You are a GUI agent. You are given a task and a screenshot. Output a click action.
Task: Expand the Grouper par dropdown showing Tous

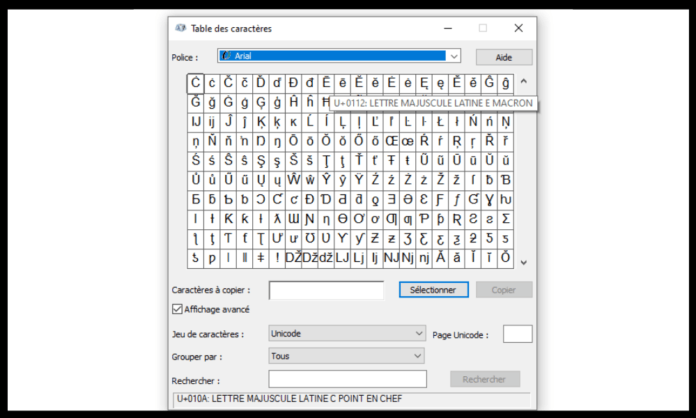[x=347, y=356]
